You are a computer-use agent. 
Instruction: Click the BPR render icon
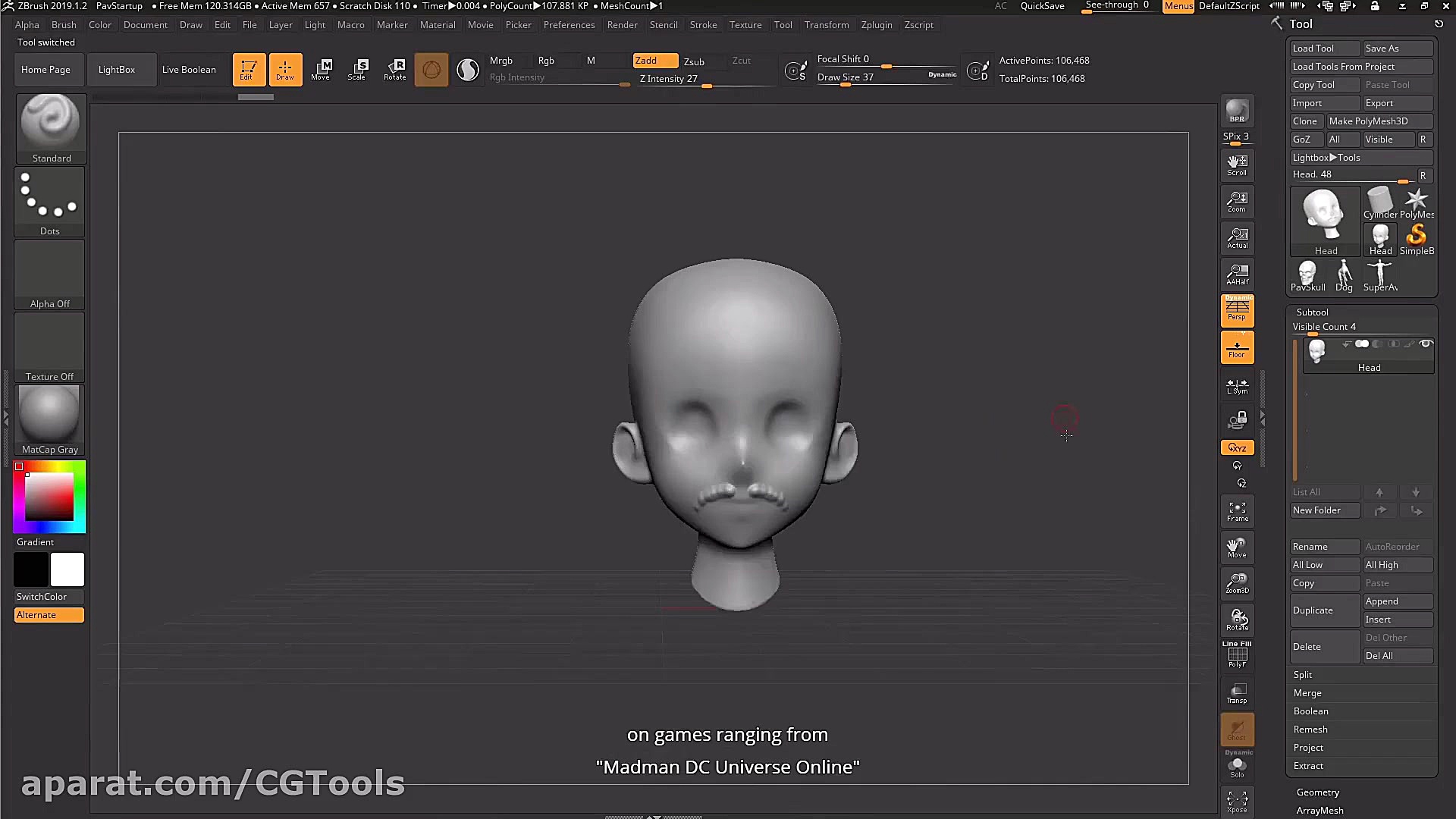coord(1237,111)
